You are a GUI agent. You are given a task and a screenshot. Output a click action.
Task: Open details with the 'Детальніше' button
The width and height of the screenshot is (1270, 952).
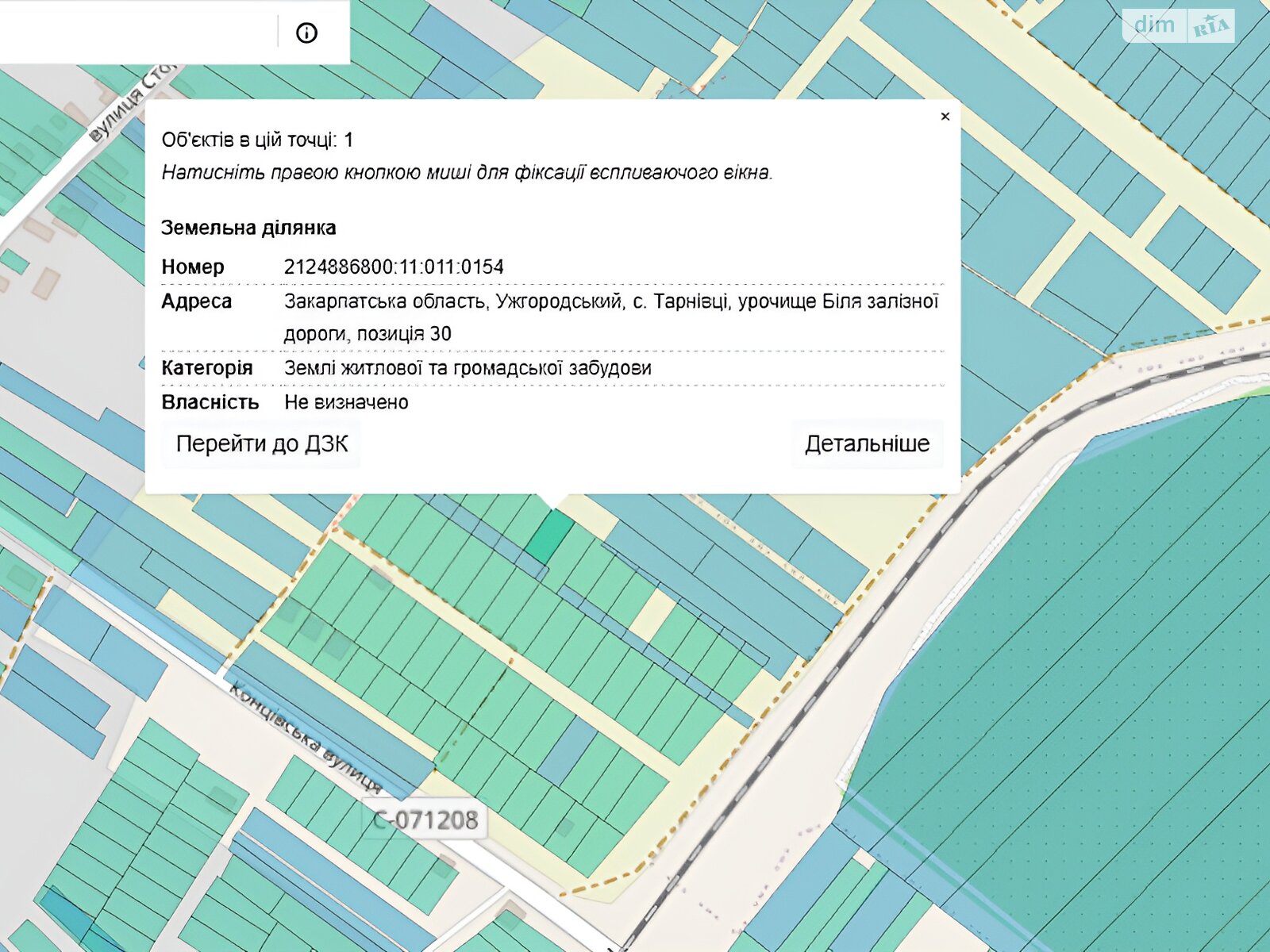click(x=867, y=443)
